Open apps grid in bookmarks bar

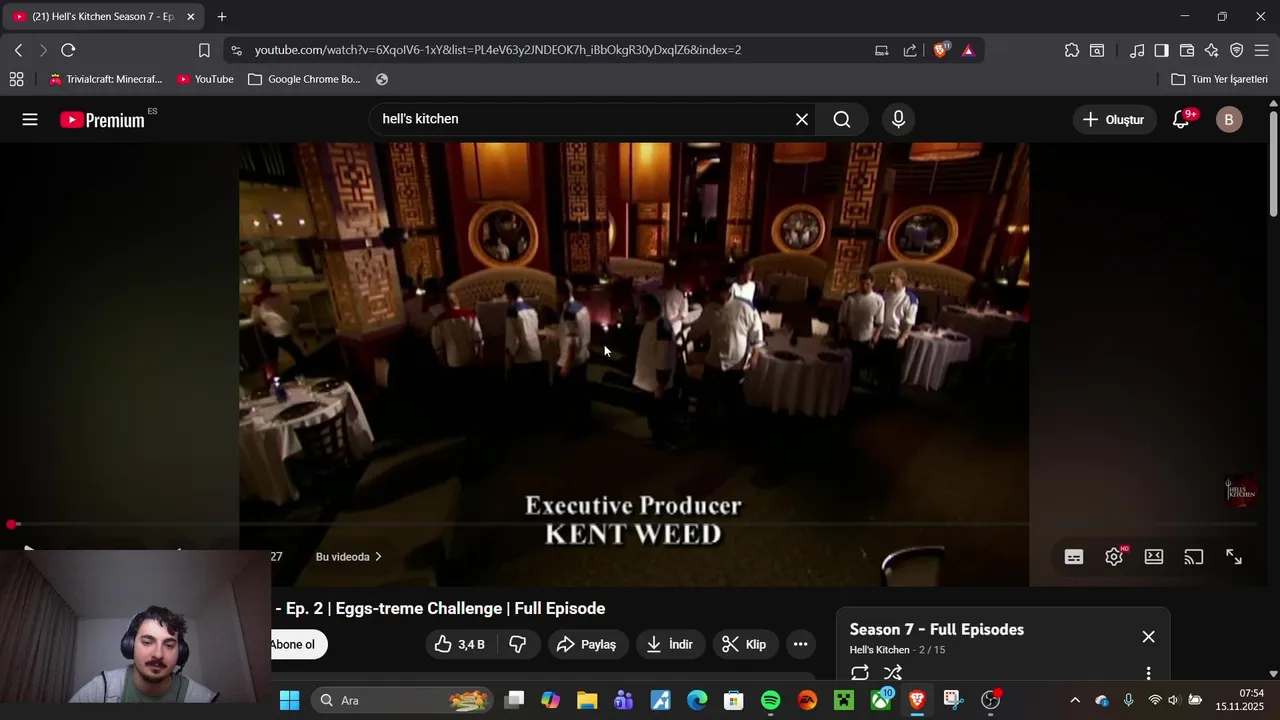[16, 79]
